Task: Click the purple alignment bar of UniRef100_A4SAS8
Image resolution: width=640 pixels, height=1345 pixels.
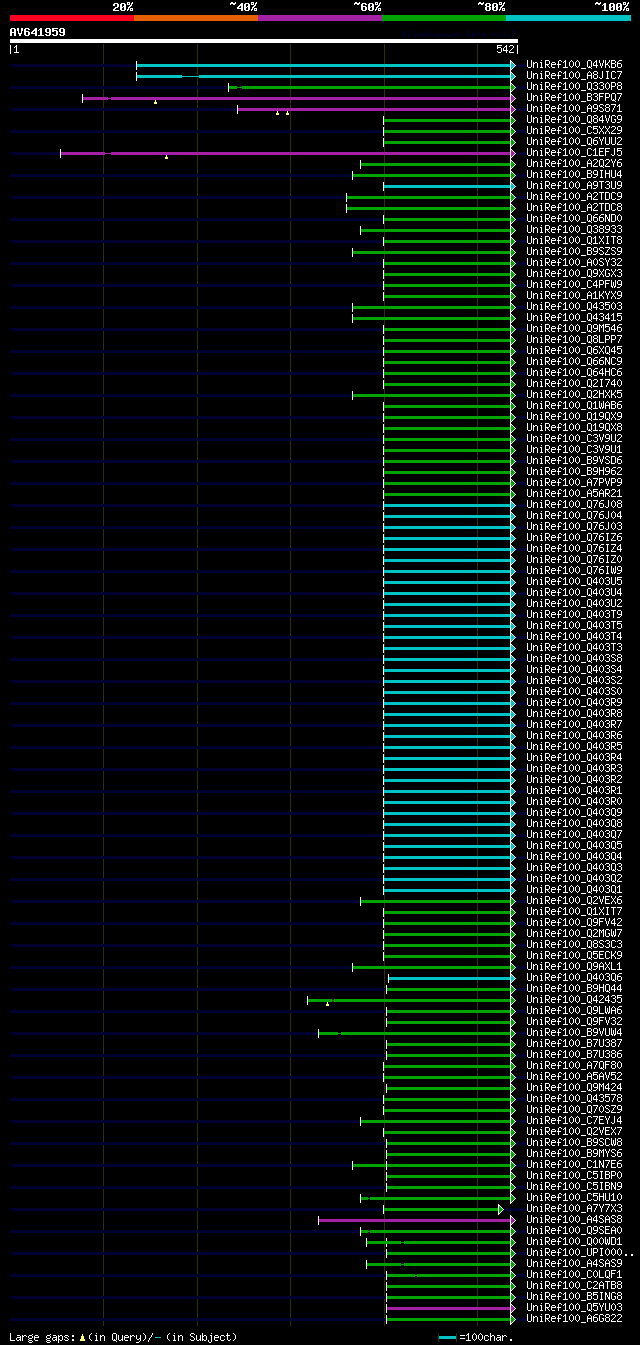Action: (x=415, y=1220)
